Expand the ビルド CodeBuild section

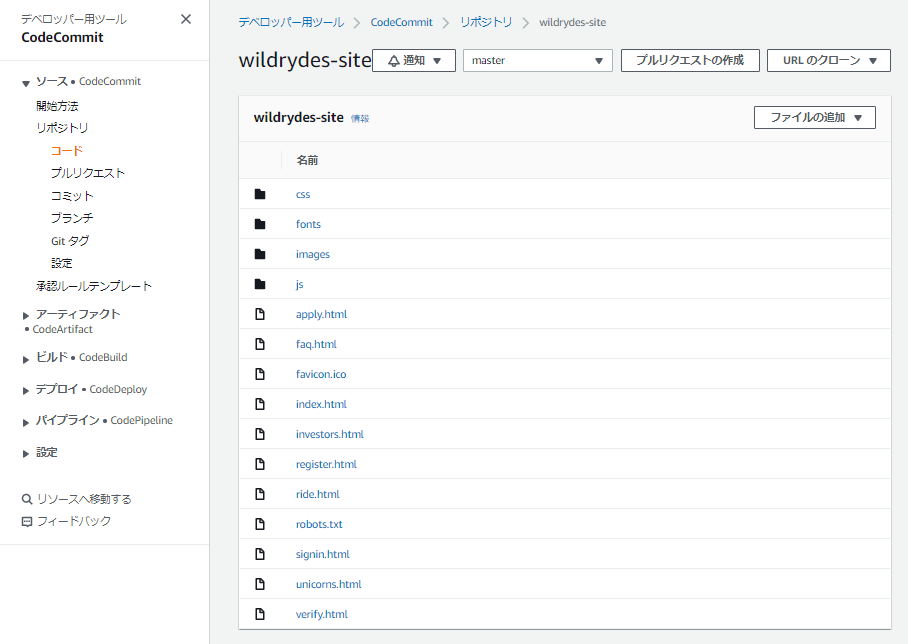tap(25, 357)
